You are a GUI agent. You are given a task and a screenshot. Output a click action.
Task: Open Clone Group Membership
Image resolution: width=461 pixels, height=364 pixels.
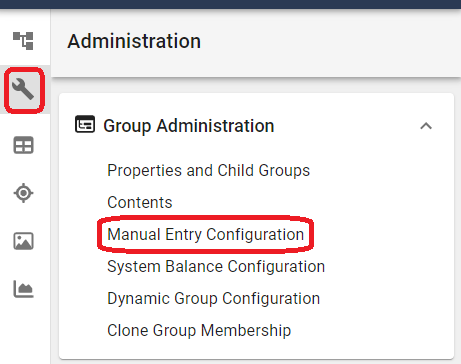(x=199, y=330)
